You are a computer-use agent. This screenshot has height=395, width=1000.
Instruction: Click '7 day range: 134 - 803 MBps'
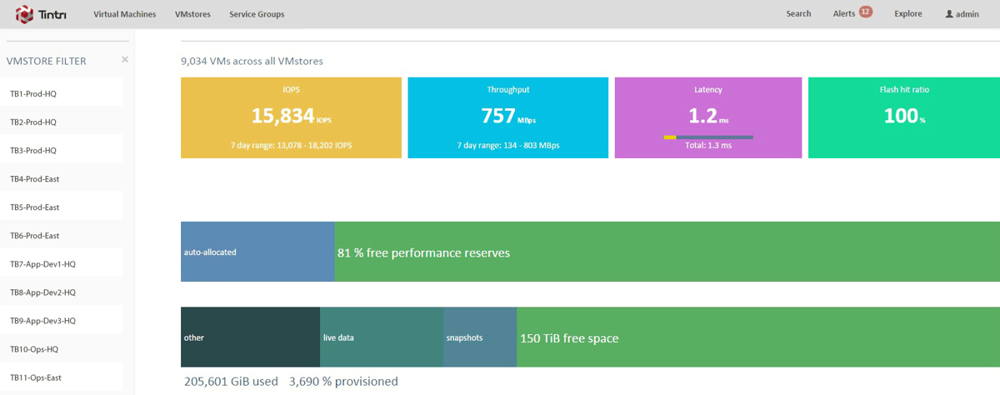(508, 145)
